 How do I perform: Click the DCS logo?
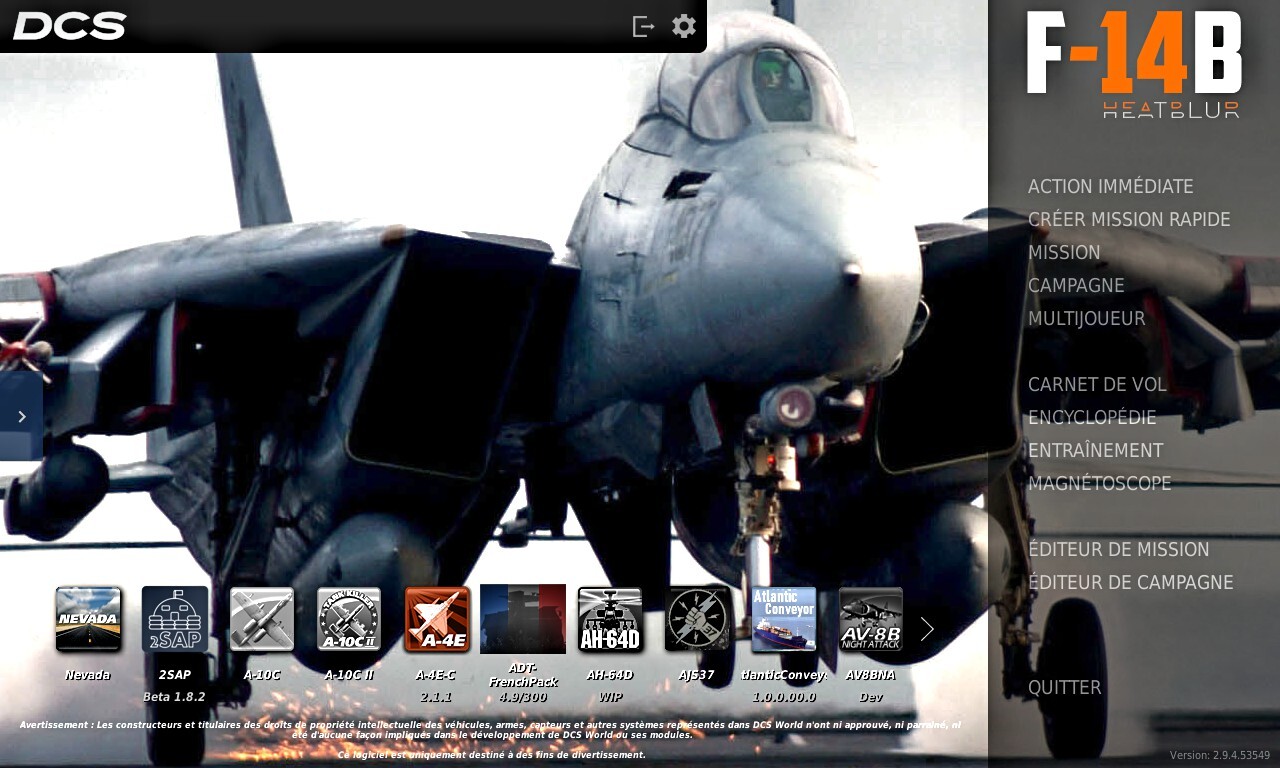pos(70,26)
